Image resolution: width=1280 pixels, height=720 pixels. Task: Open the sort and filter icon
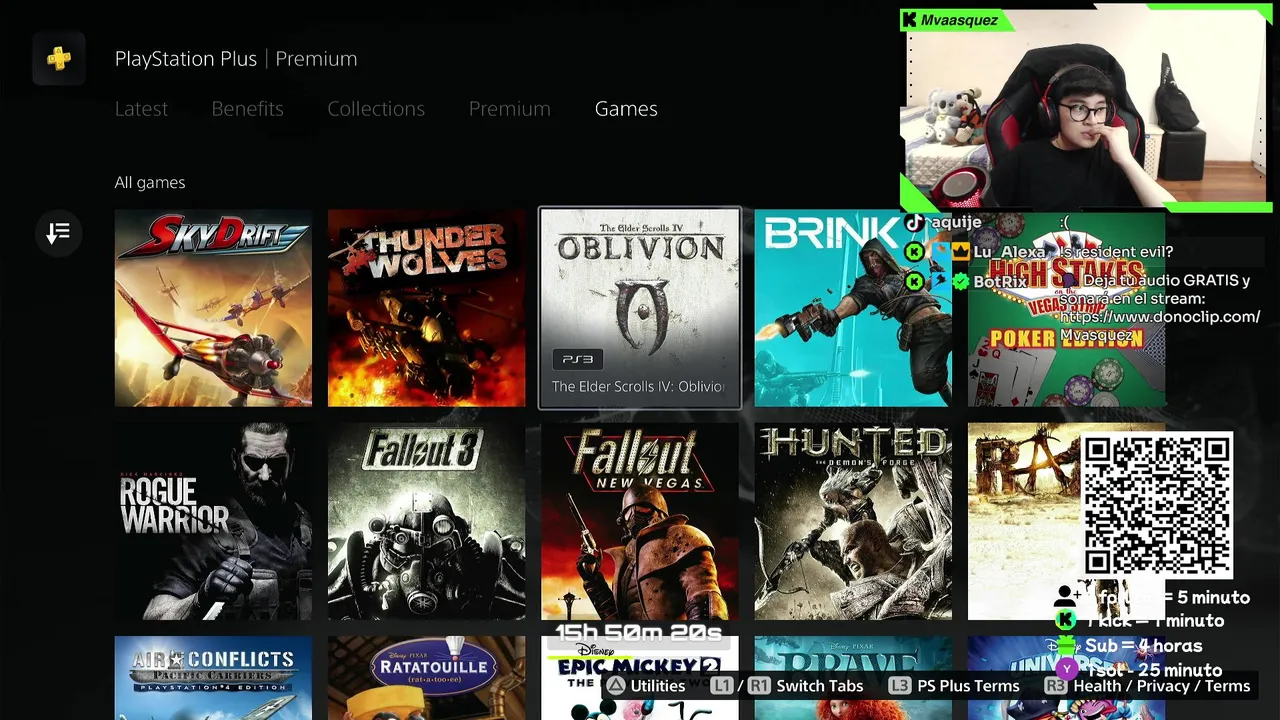click(x=58, y=233)
